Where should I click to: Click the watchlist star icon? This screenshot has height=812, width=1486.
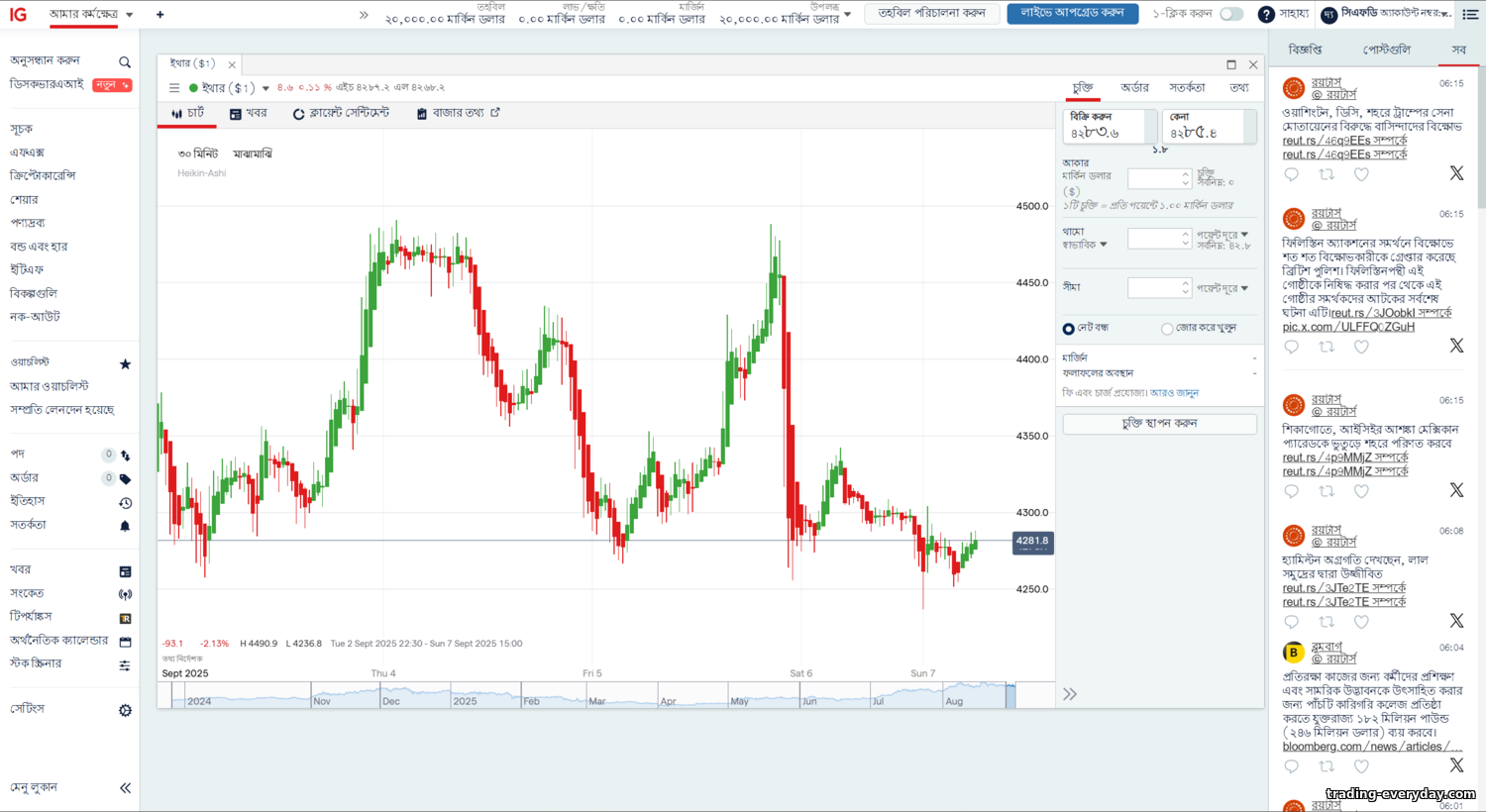pyautogui.click(x=125, y=363)
